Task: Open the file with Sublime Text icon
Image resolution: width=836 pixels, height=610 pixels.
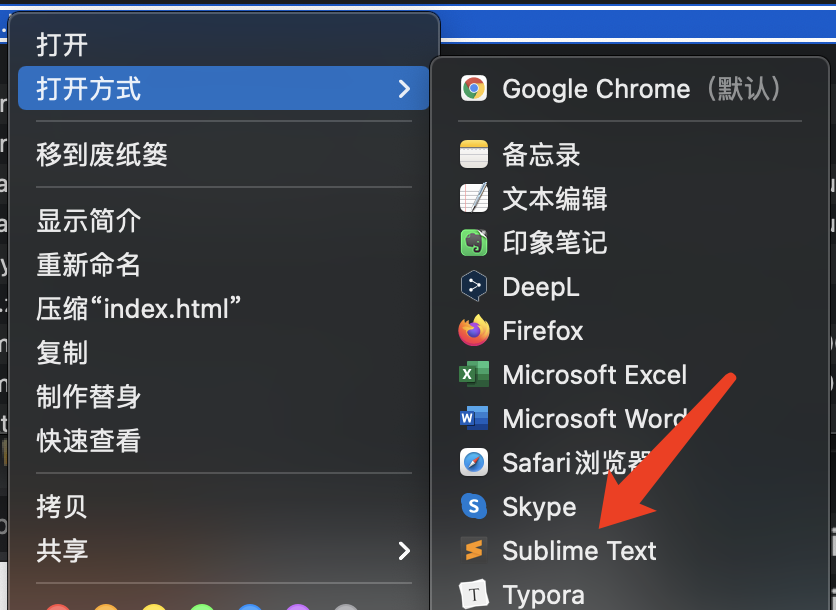Action: point(473,550)
